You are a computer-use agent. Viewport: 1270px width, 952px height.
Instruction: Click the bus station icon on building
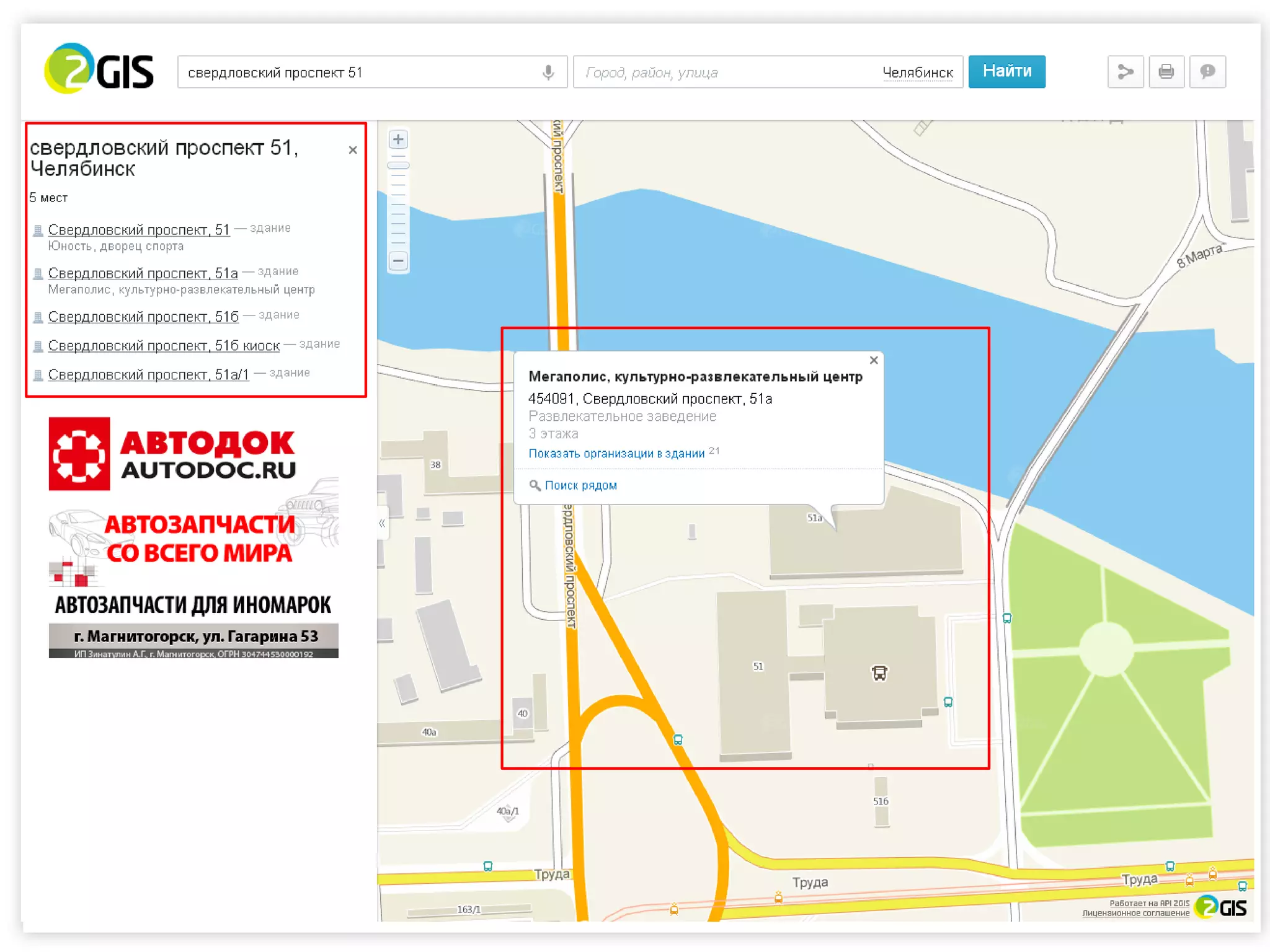tap(879, 673)
